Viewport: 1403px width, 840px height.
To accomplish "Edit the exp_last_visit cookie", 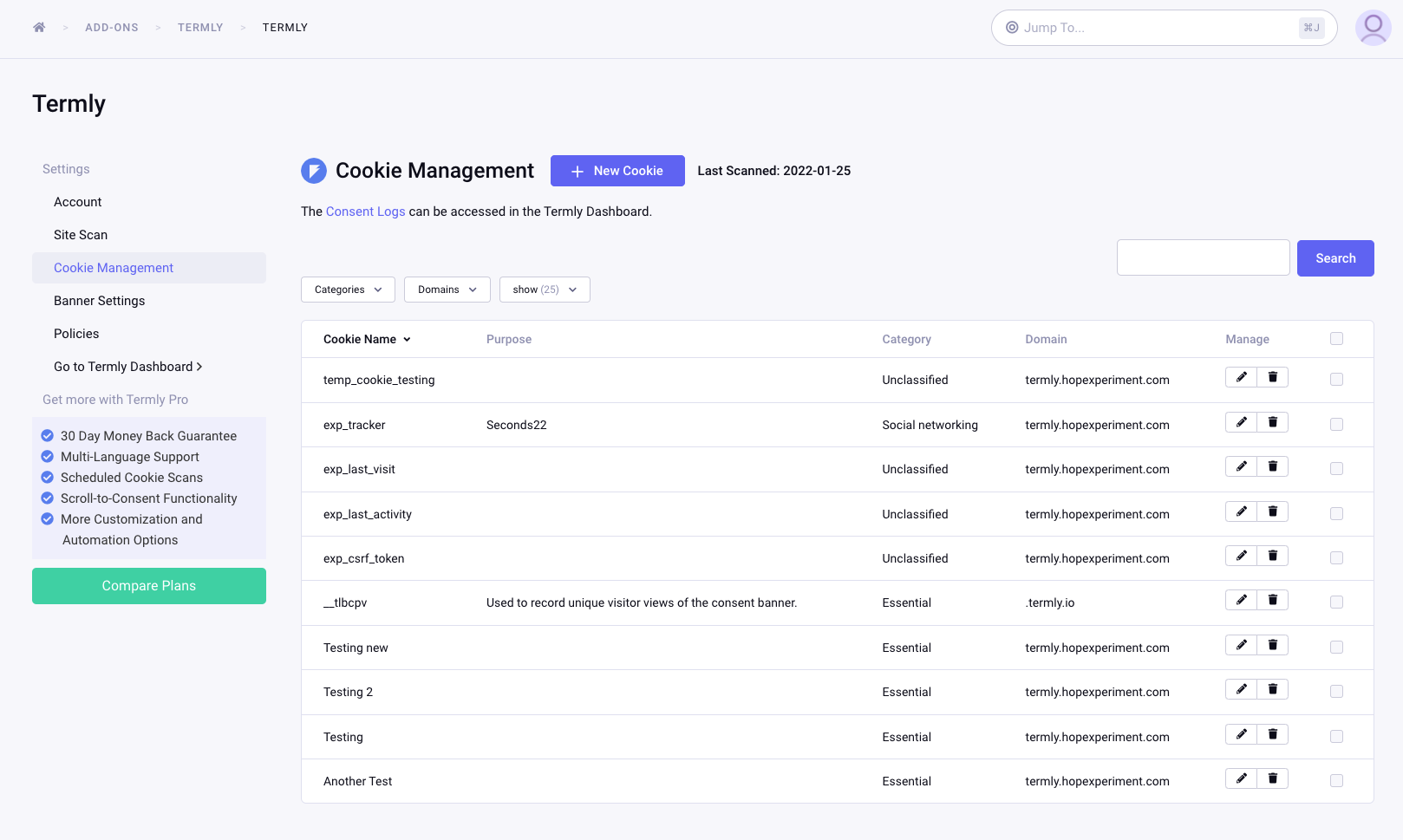I will (1241, 466).
